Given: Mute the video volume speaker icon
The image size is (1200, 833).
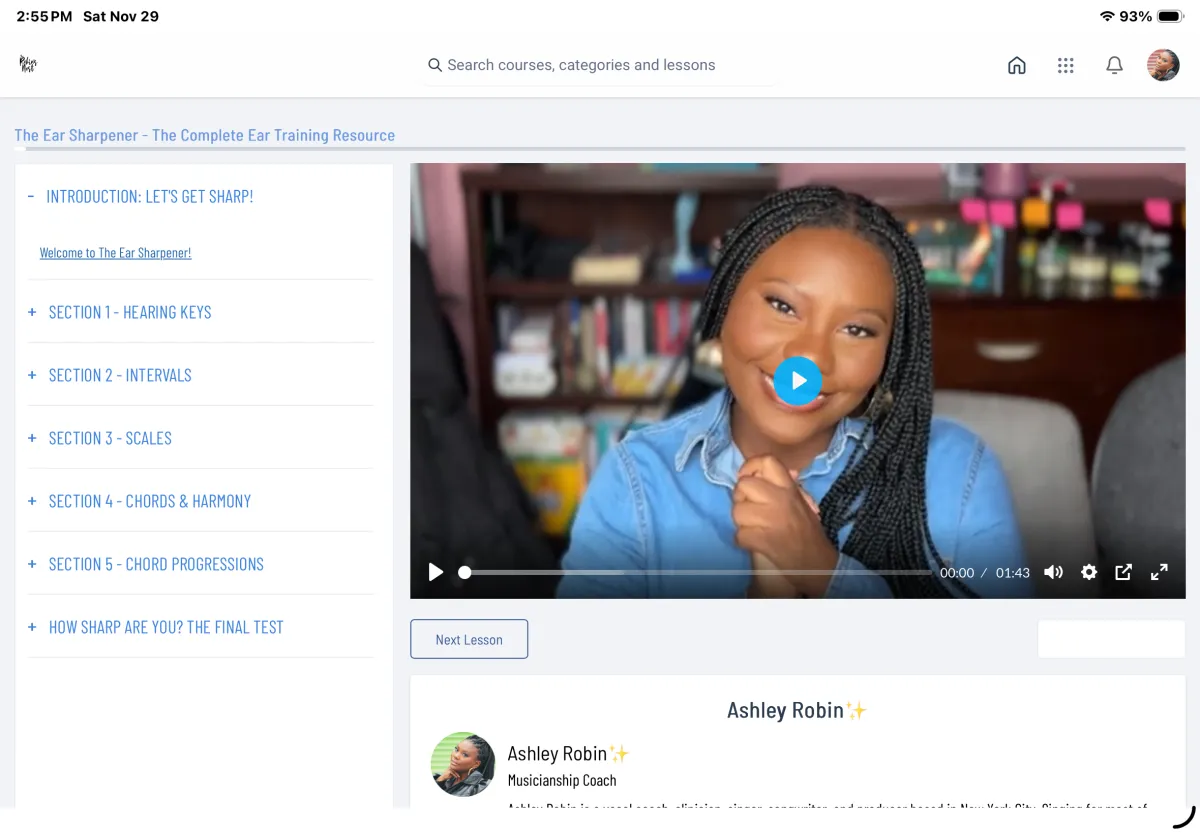Looking at the screenshot, I should 1053,572.
